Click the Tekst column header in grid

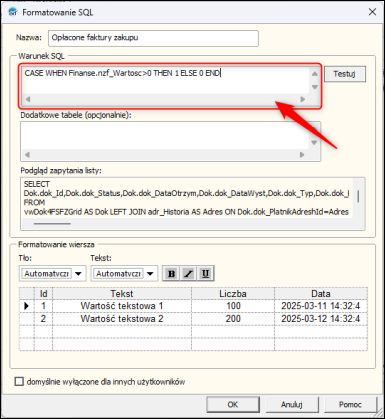122,293
